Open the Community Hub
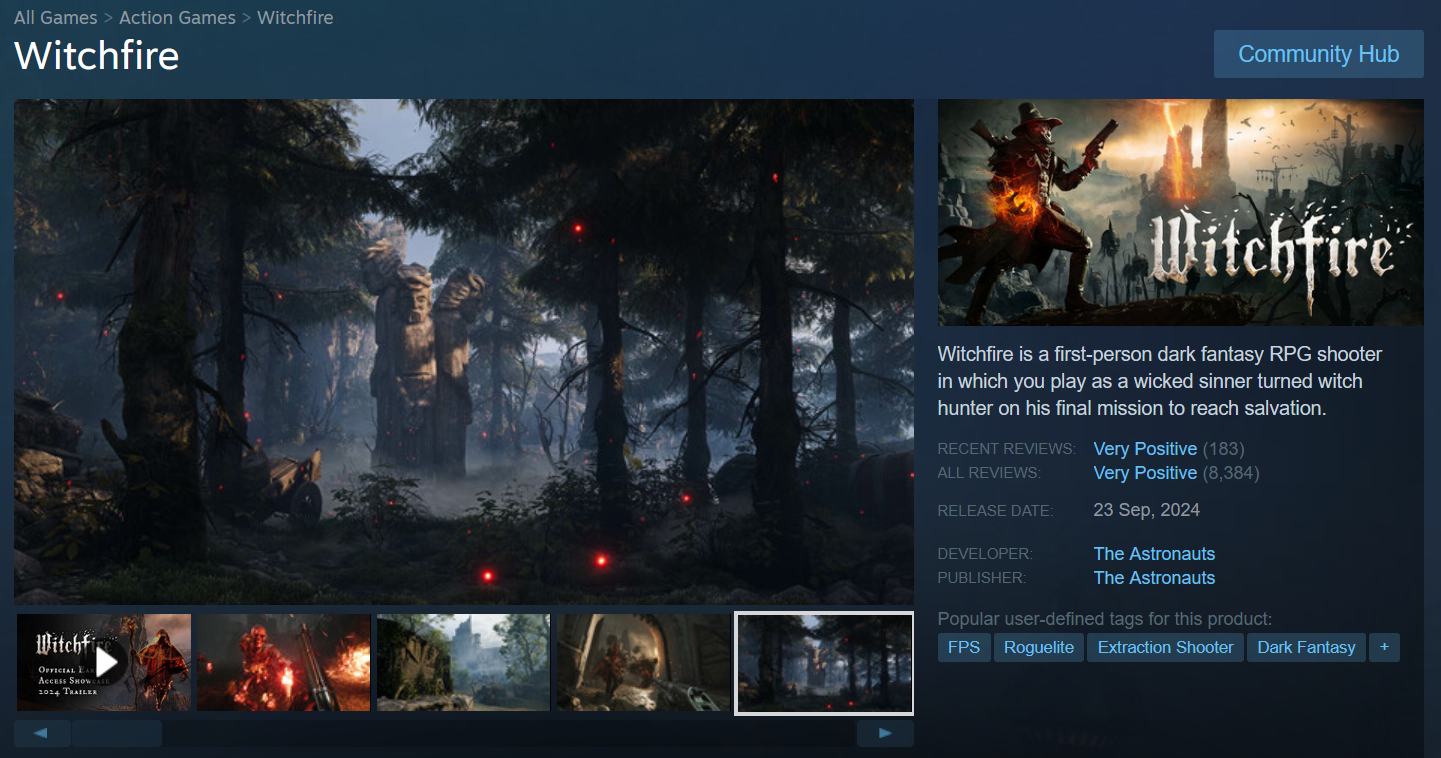The image size is (1441, 758). click(1318, 54)
